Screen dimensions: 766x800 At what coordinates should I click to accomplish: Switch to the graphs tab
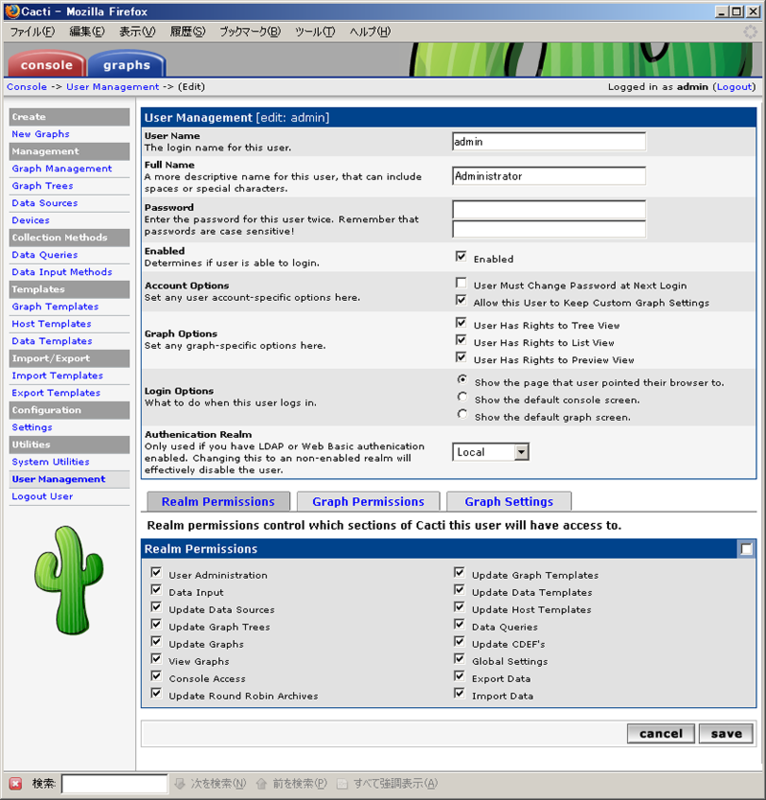point(127,64)
